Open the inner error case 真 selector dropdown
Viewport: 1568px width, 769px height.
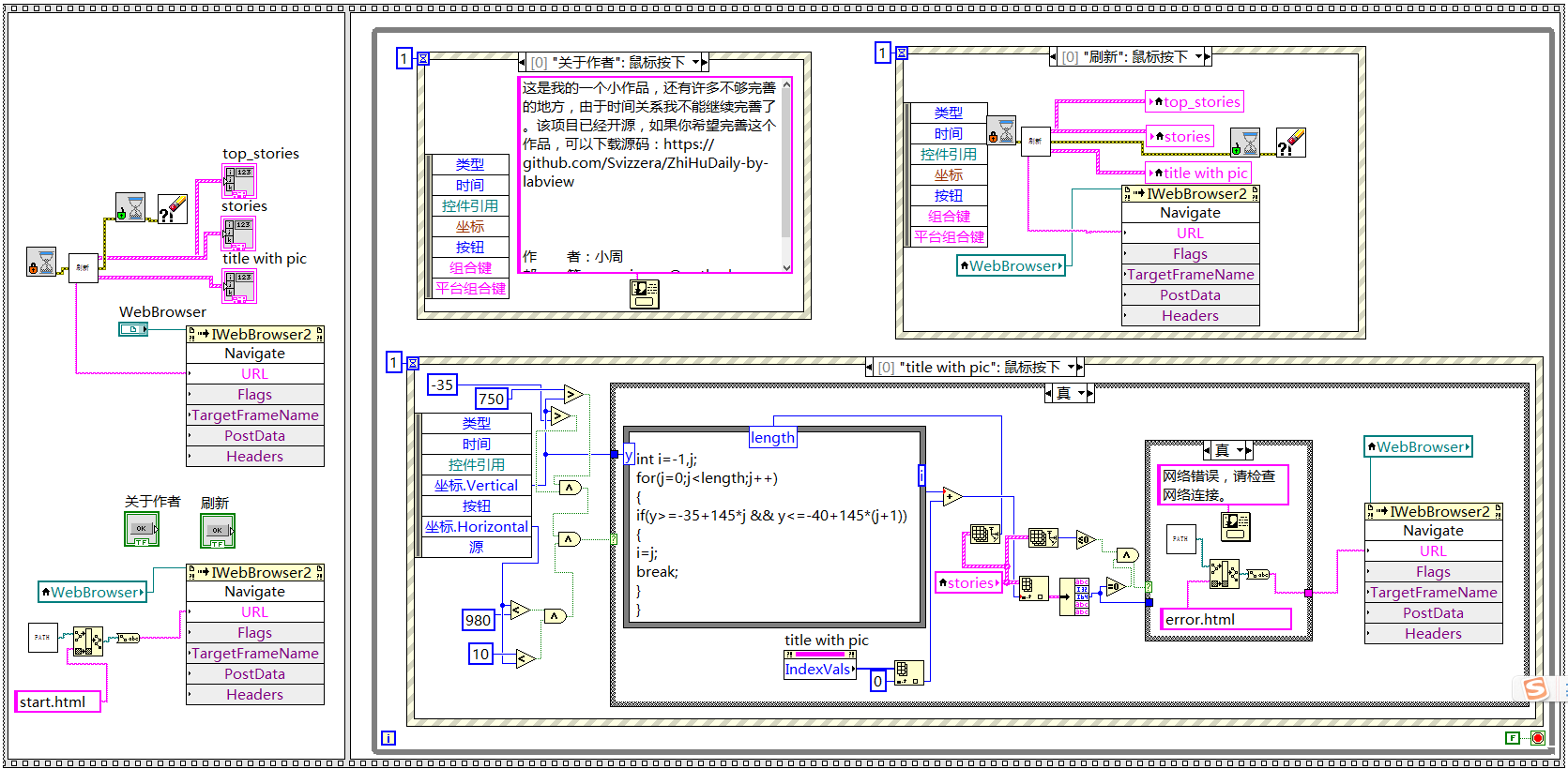pyautogui.click(x=1240, y=450)
